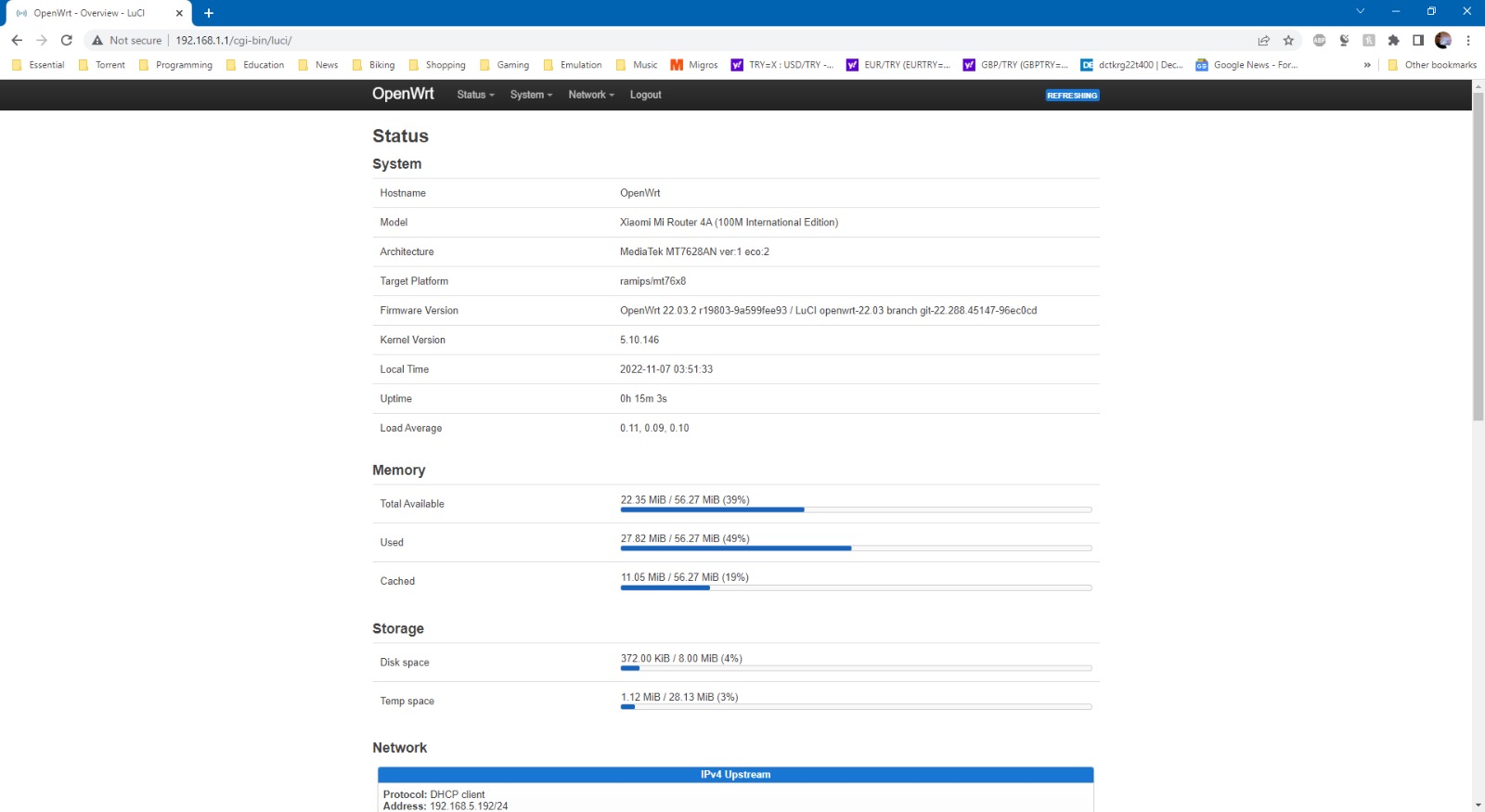Reload the OpenWrt page
This screenshot has width=1485, height=812.
(66, 40)
